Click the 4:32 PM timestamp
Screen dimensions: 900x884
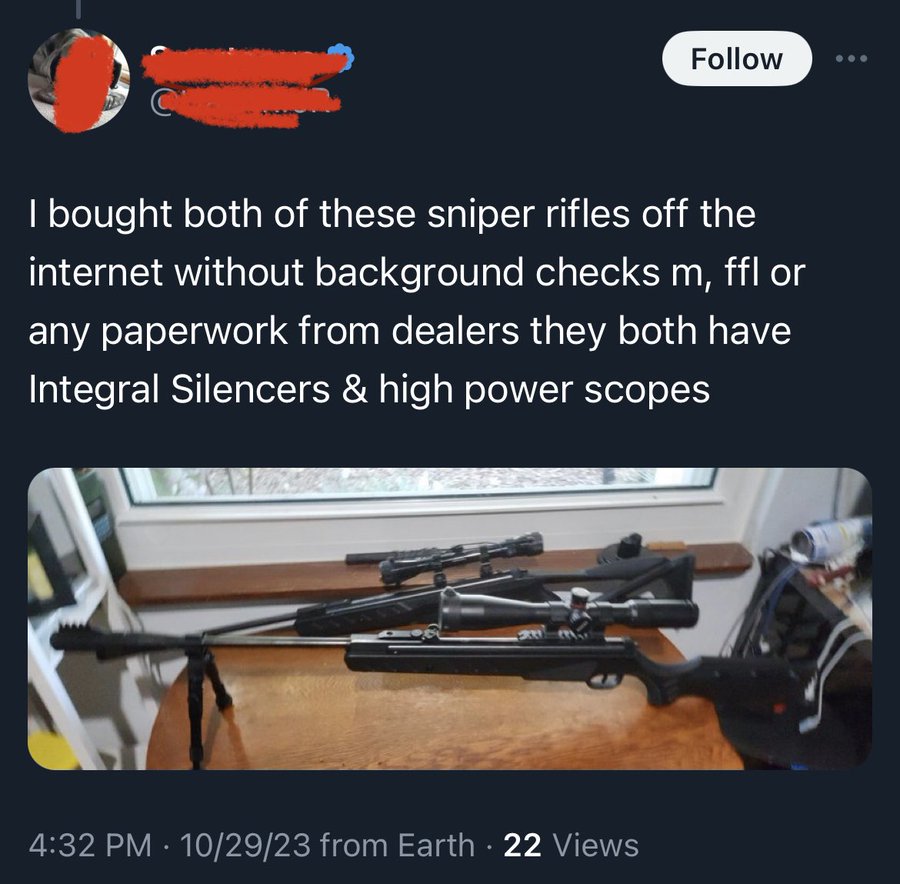[x=90, y=845]
